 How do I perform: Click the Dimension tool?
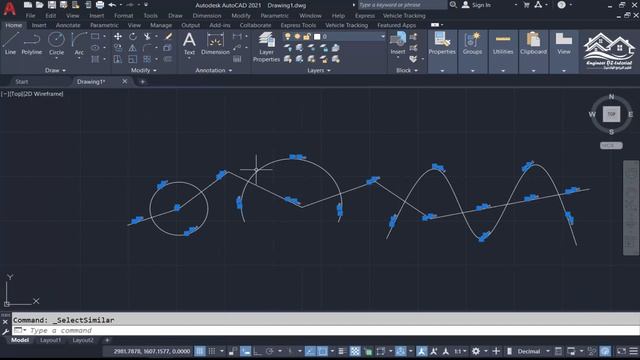(x=216, y=44)
